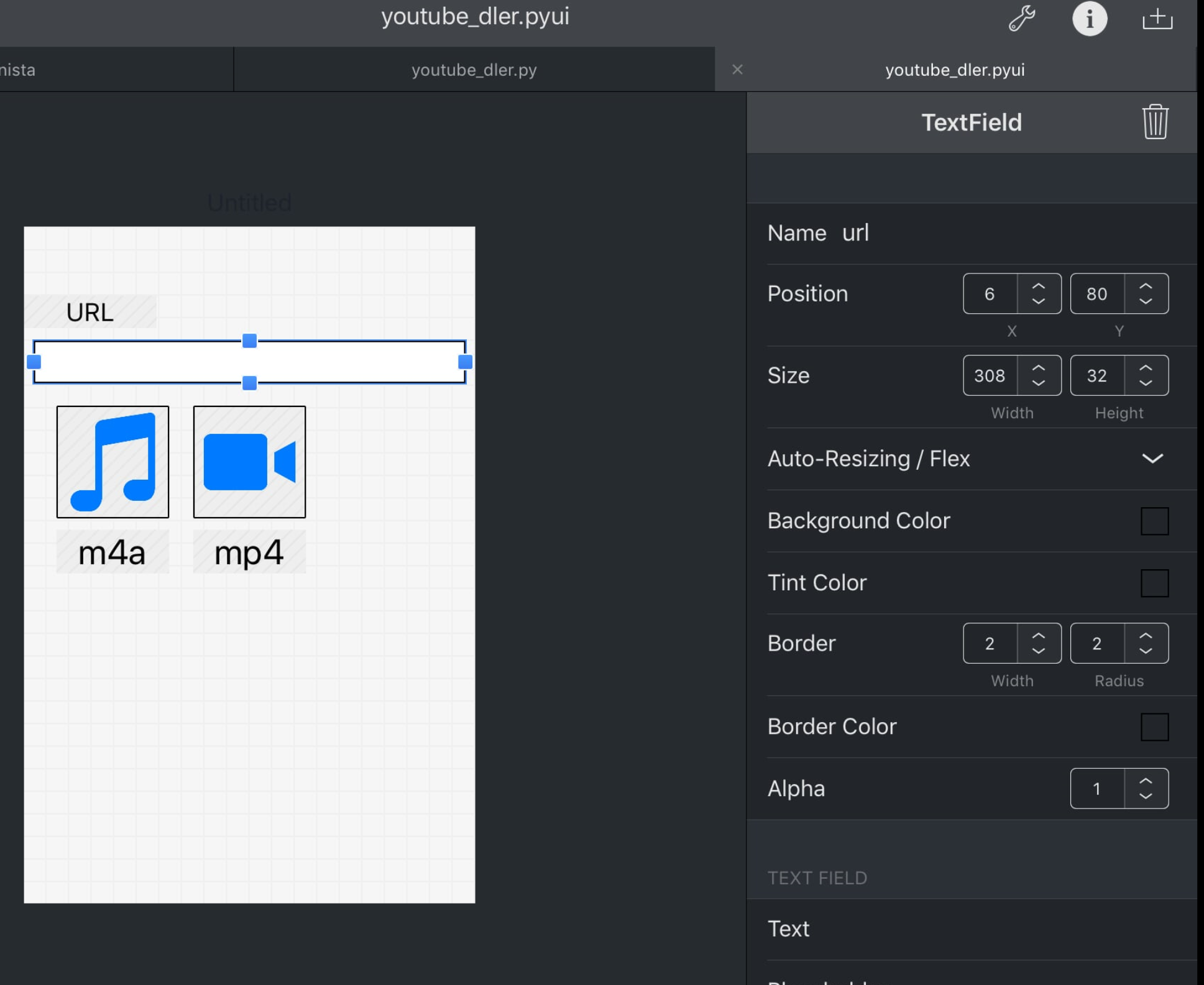The height and width of the screenshot is (985, 1204).
Task: Select the music note button
Action: tap(113, 462)
